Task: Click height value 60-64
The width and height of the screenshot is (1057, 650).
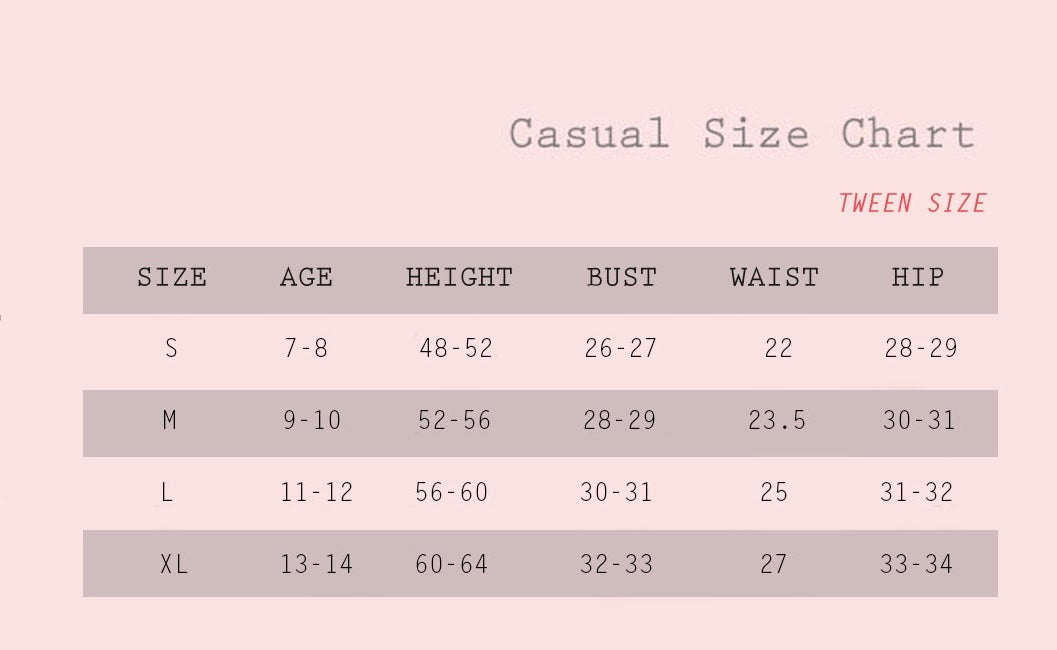Action: 452,564
